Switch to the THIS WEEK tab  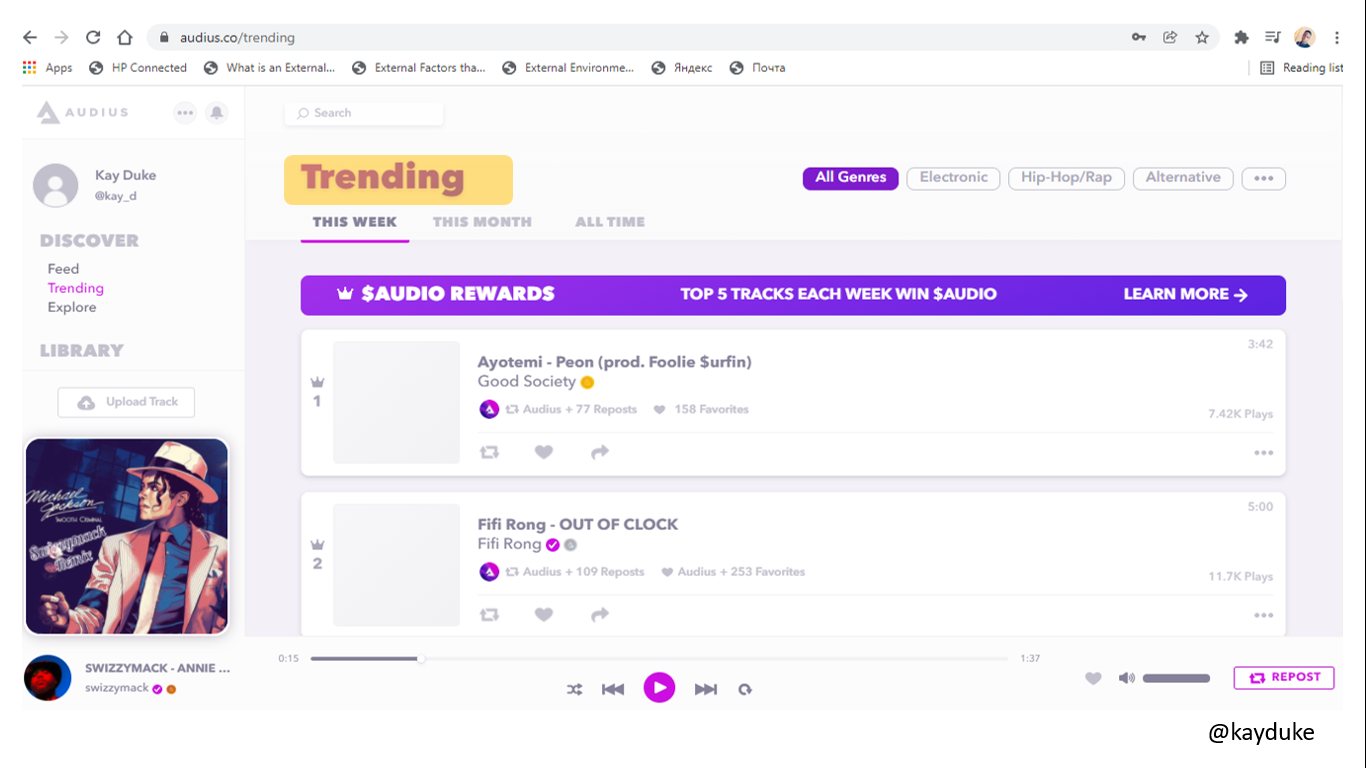pos(355,222)
